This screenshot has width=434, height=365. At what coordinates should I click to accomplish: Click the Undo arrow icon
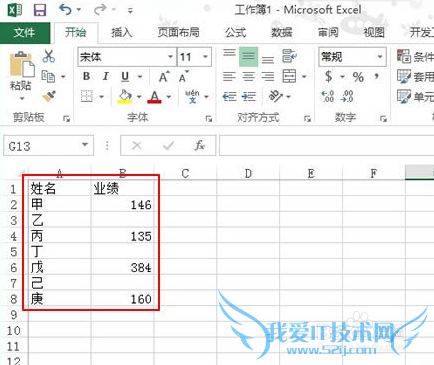(x=65, y=10)
